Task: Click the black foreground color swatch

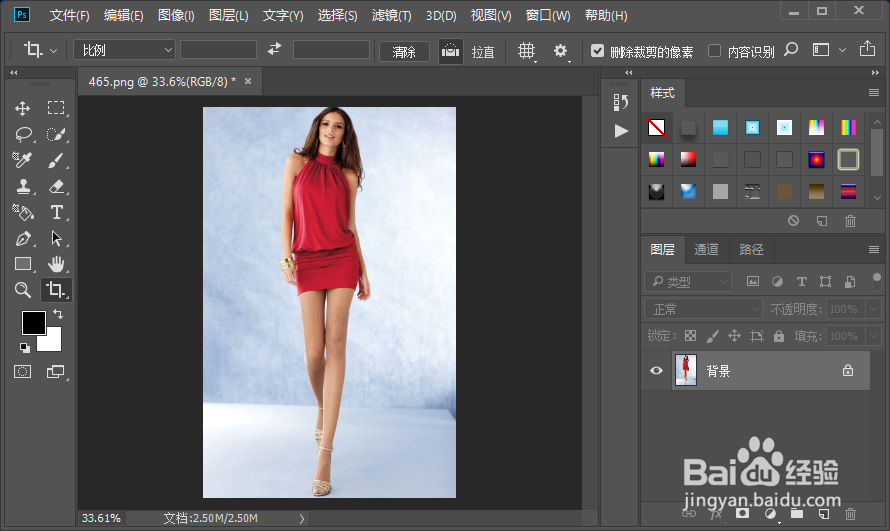Action: point(33,323)
